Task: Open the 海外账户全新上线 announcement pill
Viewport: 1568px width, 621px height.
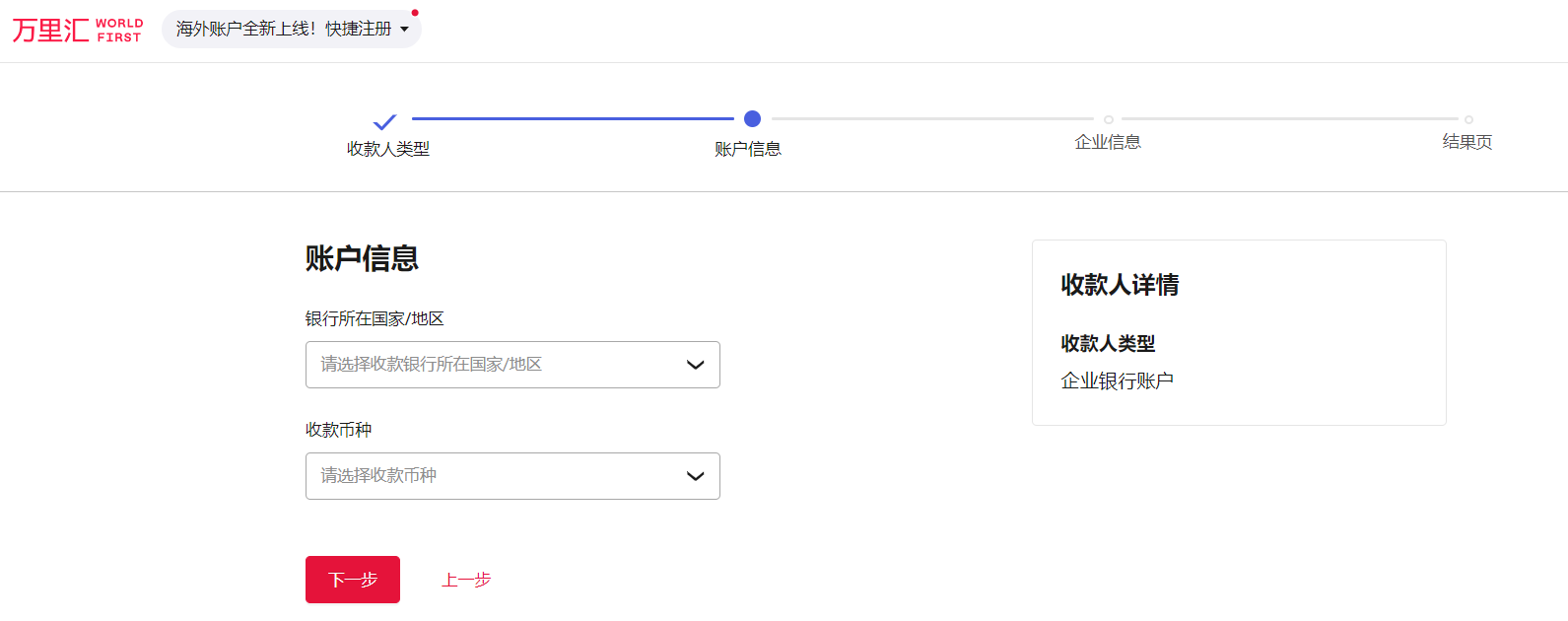Action: tap(283, 30)
